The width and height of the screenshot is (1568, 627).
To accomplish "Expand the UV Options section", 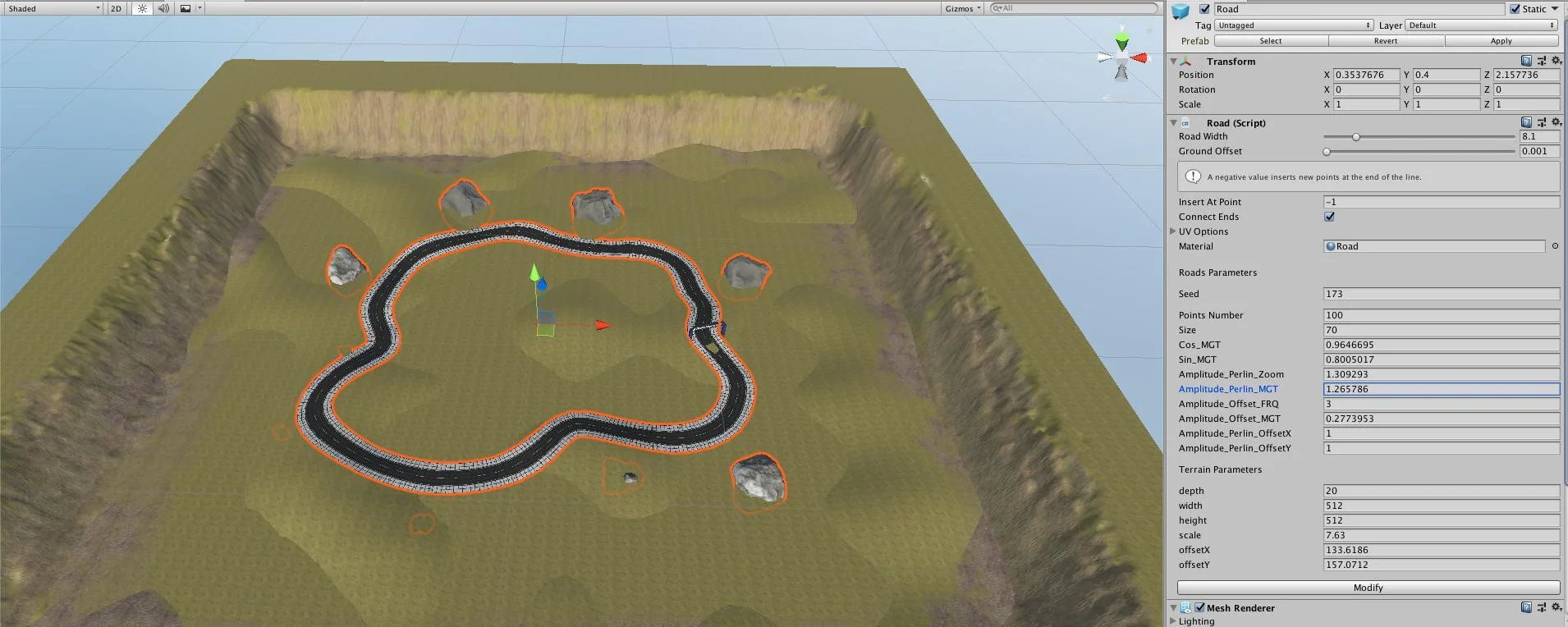I will pos(1173,231).
